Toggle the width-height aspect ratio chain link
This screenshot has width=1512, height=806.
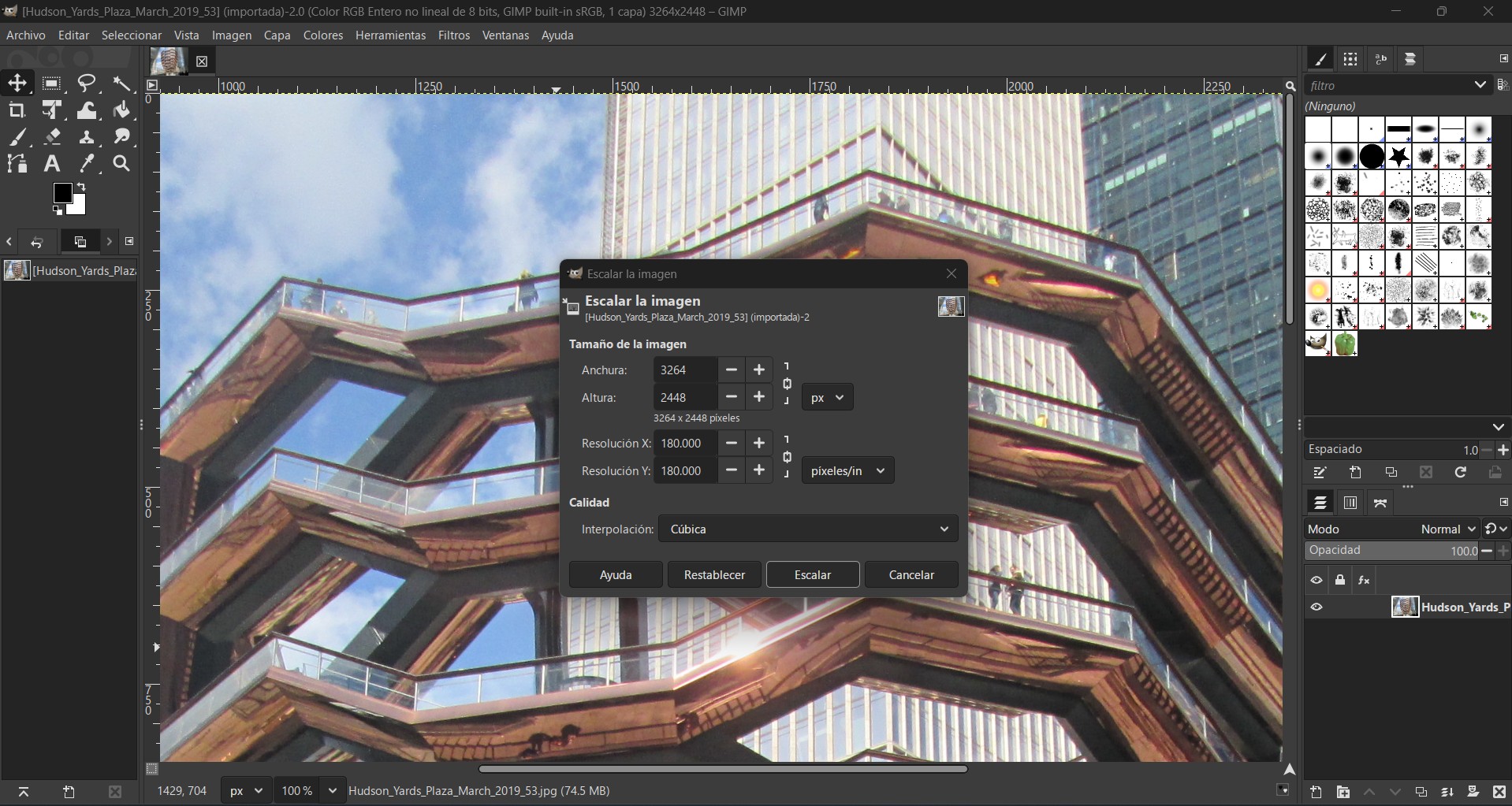[x=787, y=384]
